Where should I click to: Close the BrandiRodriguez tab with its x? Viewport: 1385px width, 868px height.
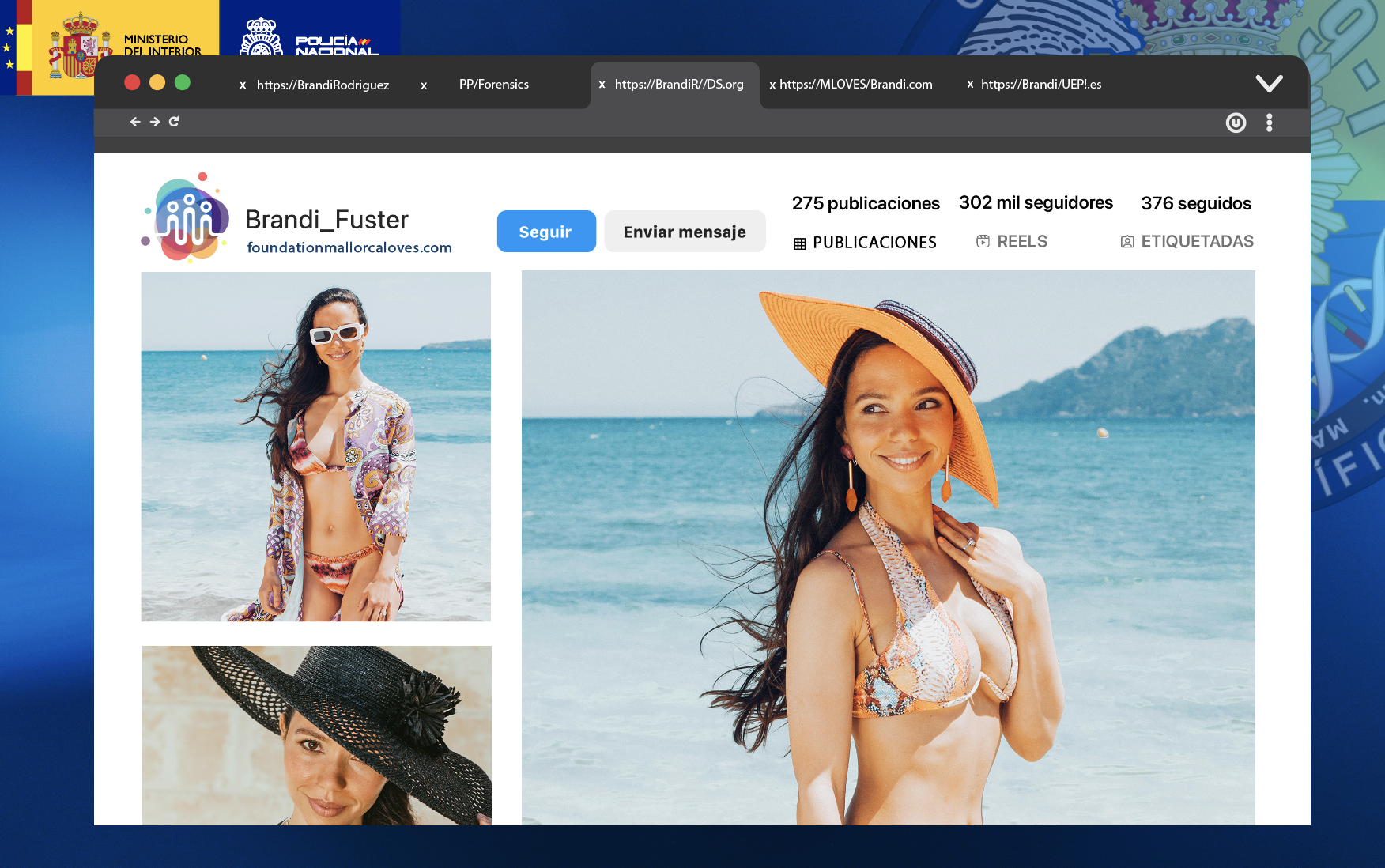[243, 85]
